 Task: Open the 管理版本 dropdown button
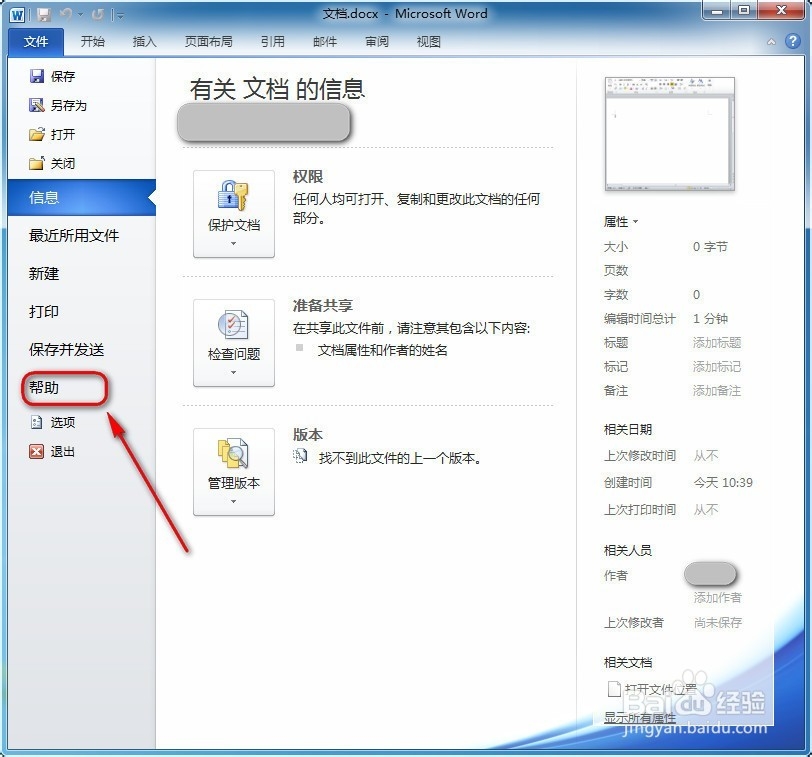coord(234,472)
